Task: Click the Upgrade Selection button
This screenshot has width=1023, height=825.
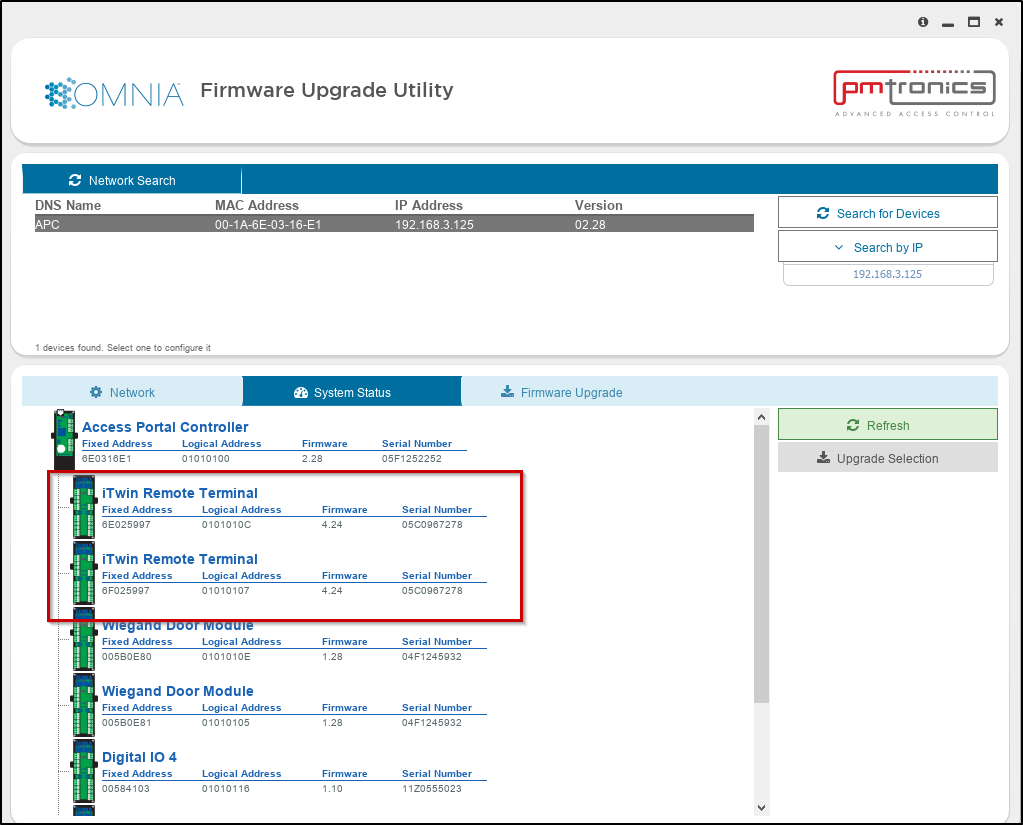Action: point(887,458)
